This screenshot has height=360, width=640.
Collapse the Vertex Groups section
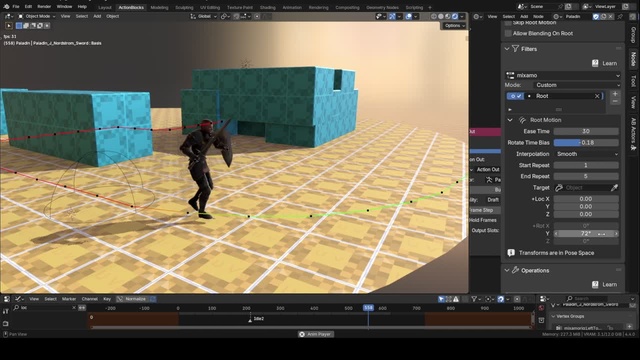553,316
